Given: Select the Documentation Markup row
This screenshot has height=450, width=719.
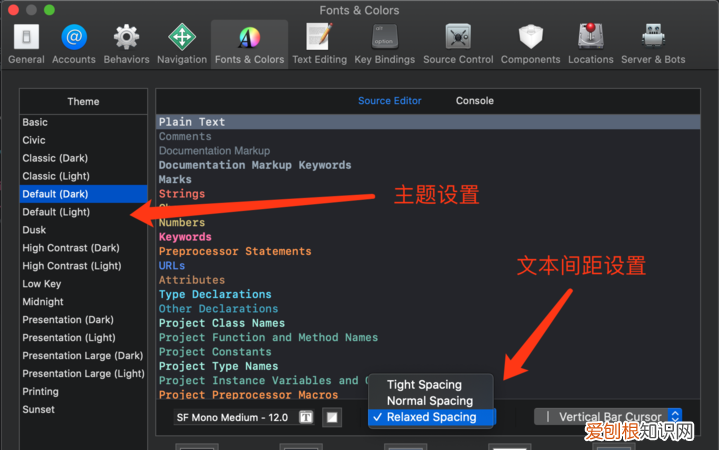Looking at the screenshot, I should pyautogui.click(x=428, y=151).
